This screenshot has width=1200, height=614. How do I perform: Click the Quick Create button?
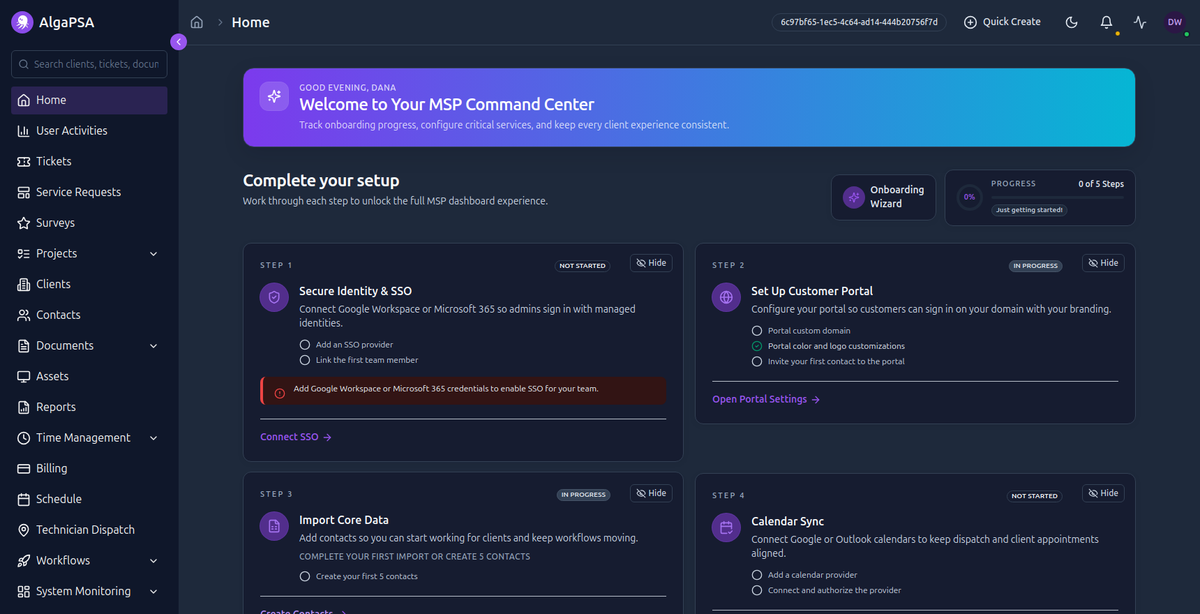[x=1002, y=22]
